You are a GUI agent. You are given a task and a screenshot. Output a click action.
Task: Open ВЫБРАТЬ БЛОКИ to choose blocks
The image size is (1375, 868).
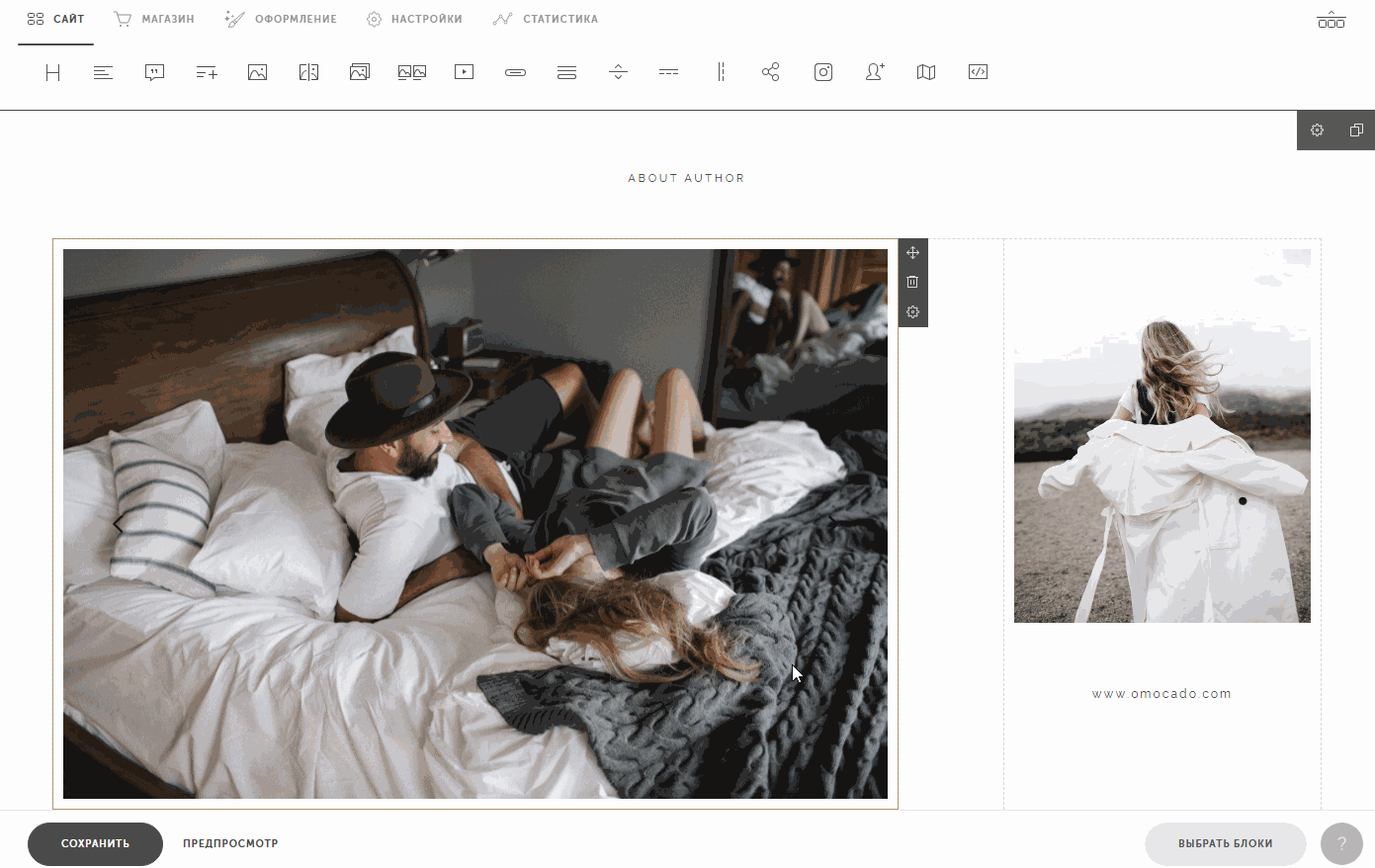1225,843
